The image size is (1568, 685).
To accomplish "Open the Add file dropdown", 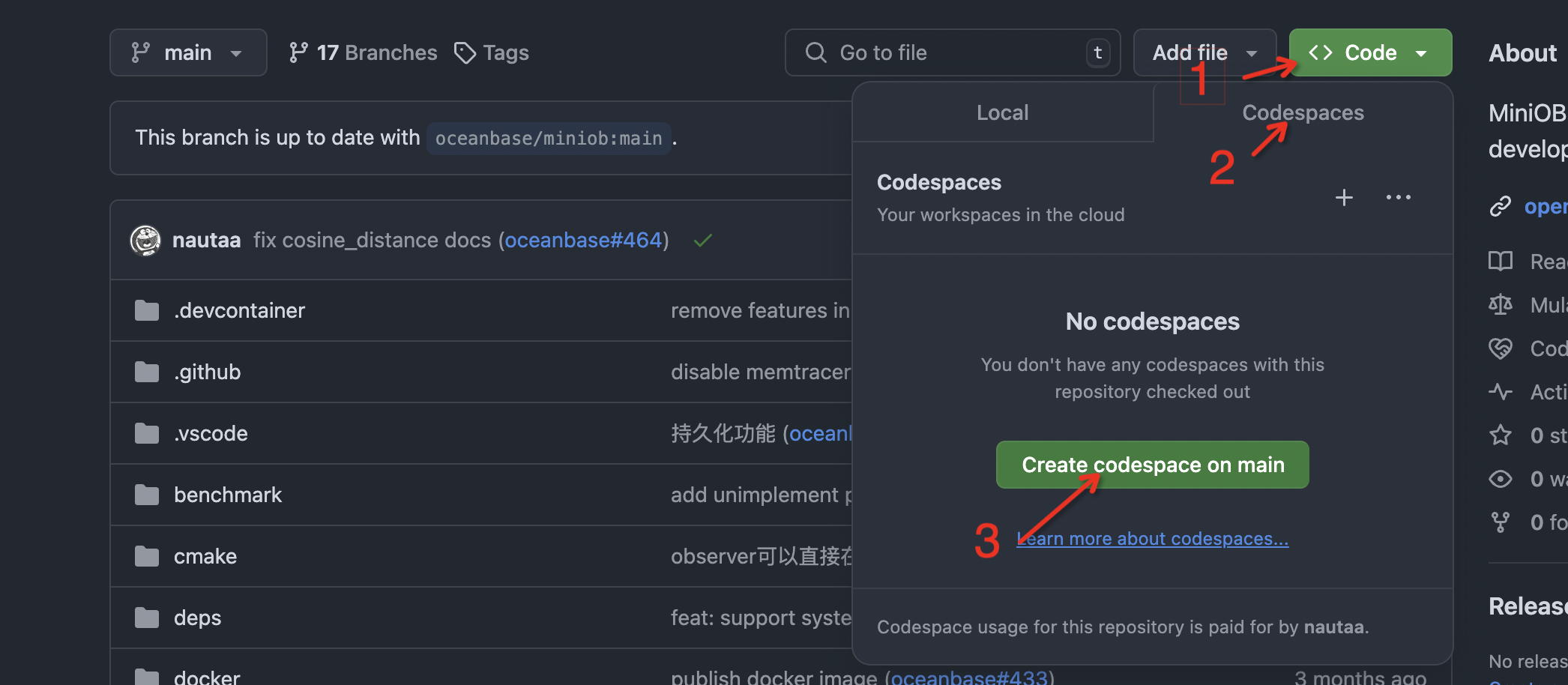I will (x=1204, y=52).
